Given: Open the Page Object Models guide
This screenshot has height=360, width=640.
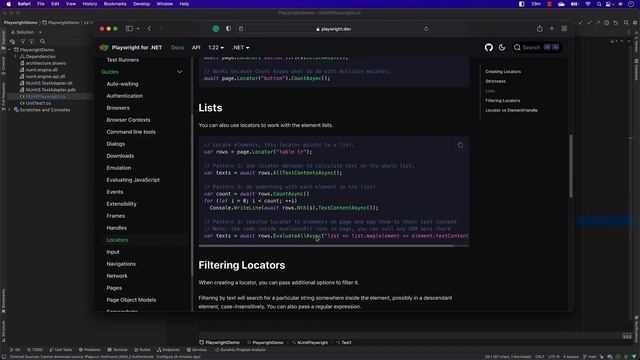Looking at the screenshot, I should [131, 300].
